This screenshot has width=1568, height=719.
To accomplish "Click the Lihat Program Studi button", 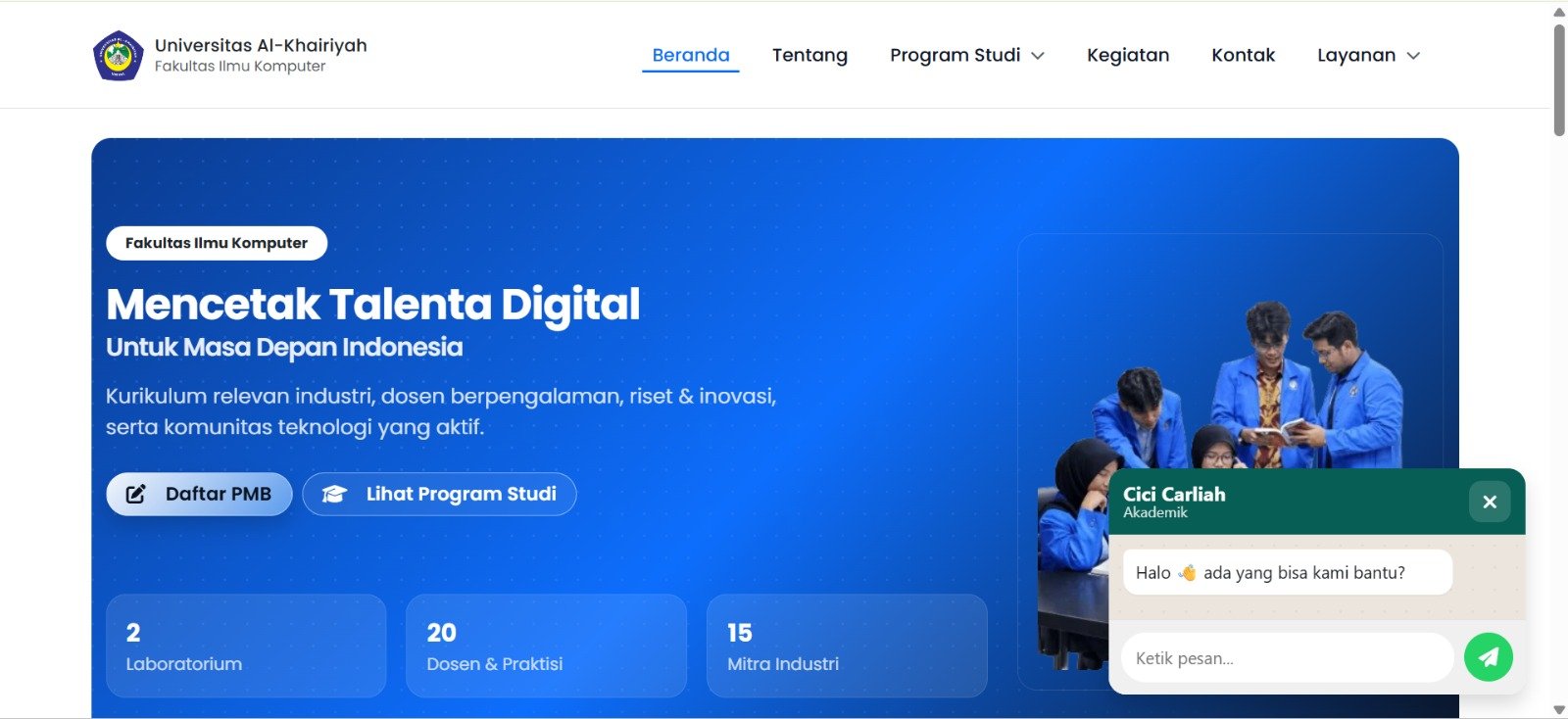I will [x=439, y=494].
